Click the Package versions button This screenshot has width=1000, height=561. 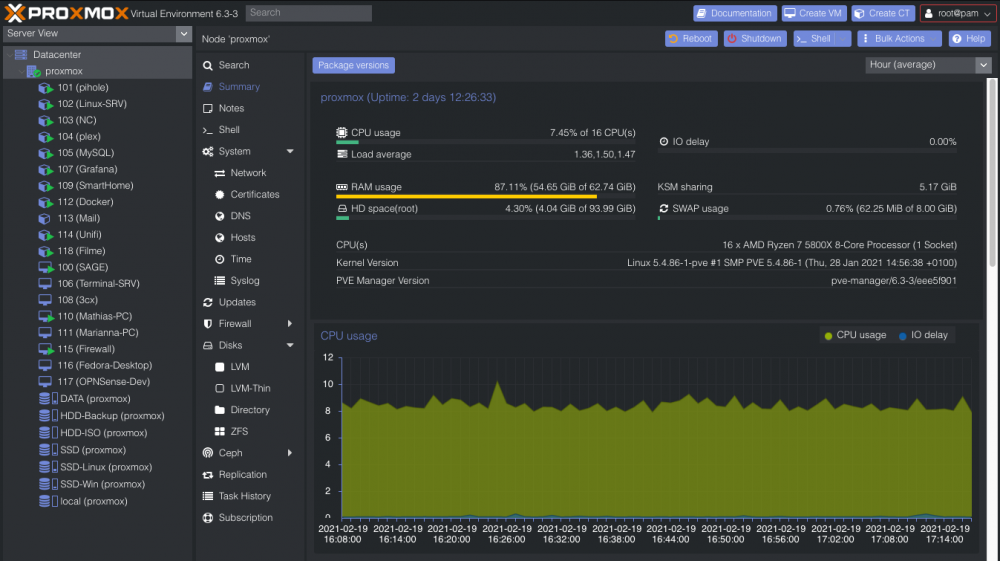[x=353, y=66]
